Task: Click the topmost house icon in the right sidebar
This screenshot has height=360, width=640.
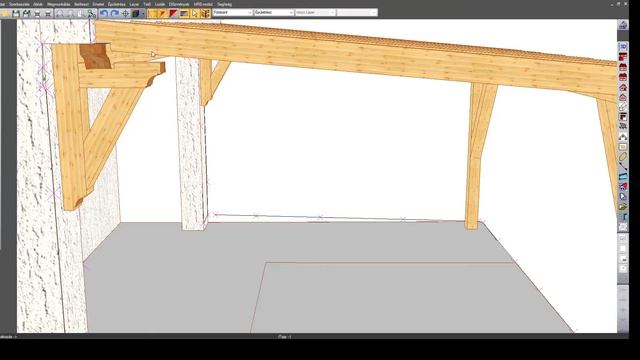Action: coord(623,25)
